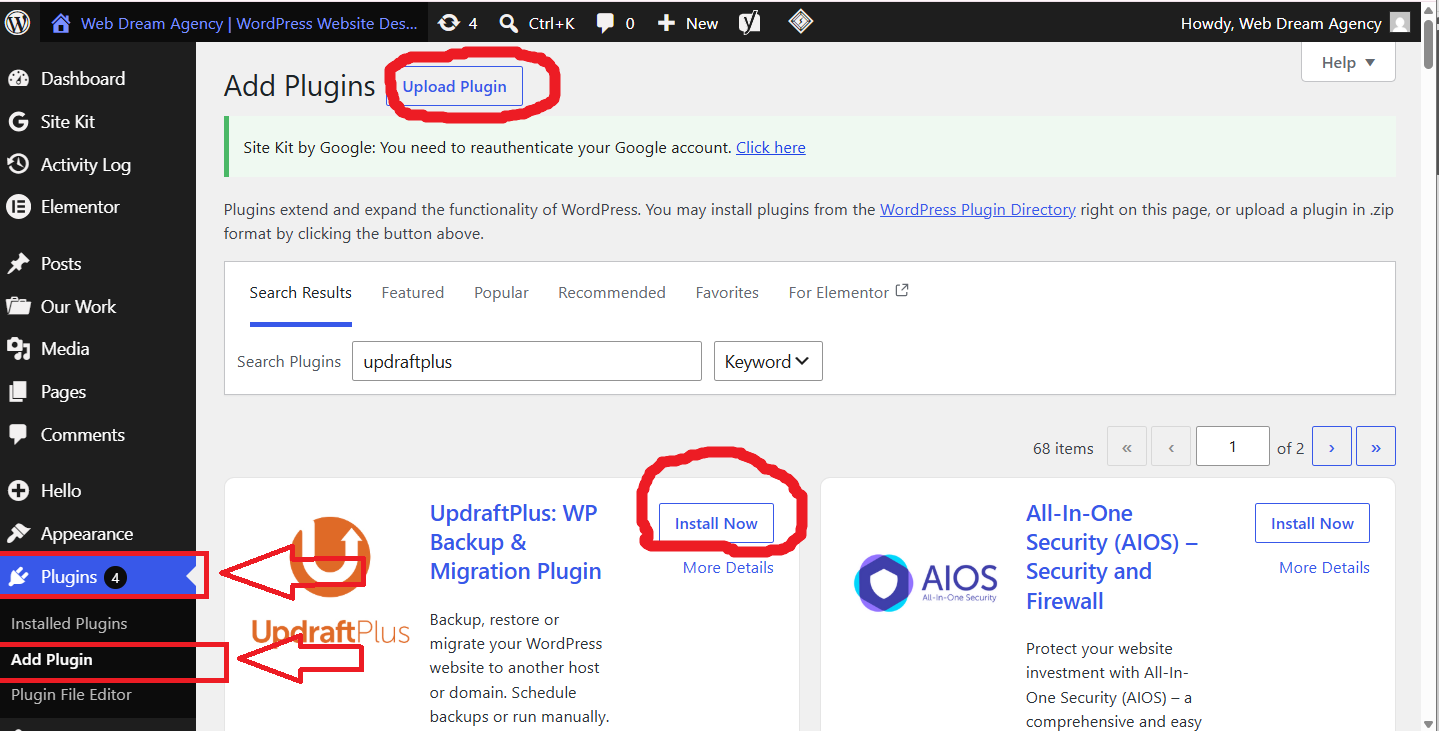This screenshot has height=731, width=1439.
Task: Click the plus New icon
Action: pyautogui.click(x=666, y=23)
